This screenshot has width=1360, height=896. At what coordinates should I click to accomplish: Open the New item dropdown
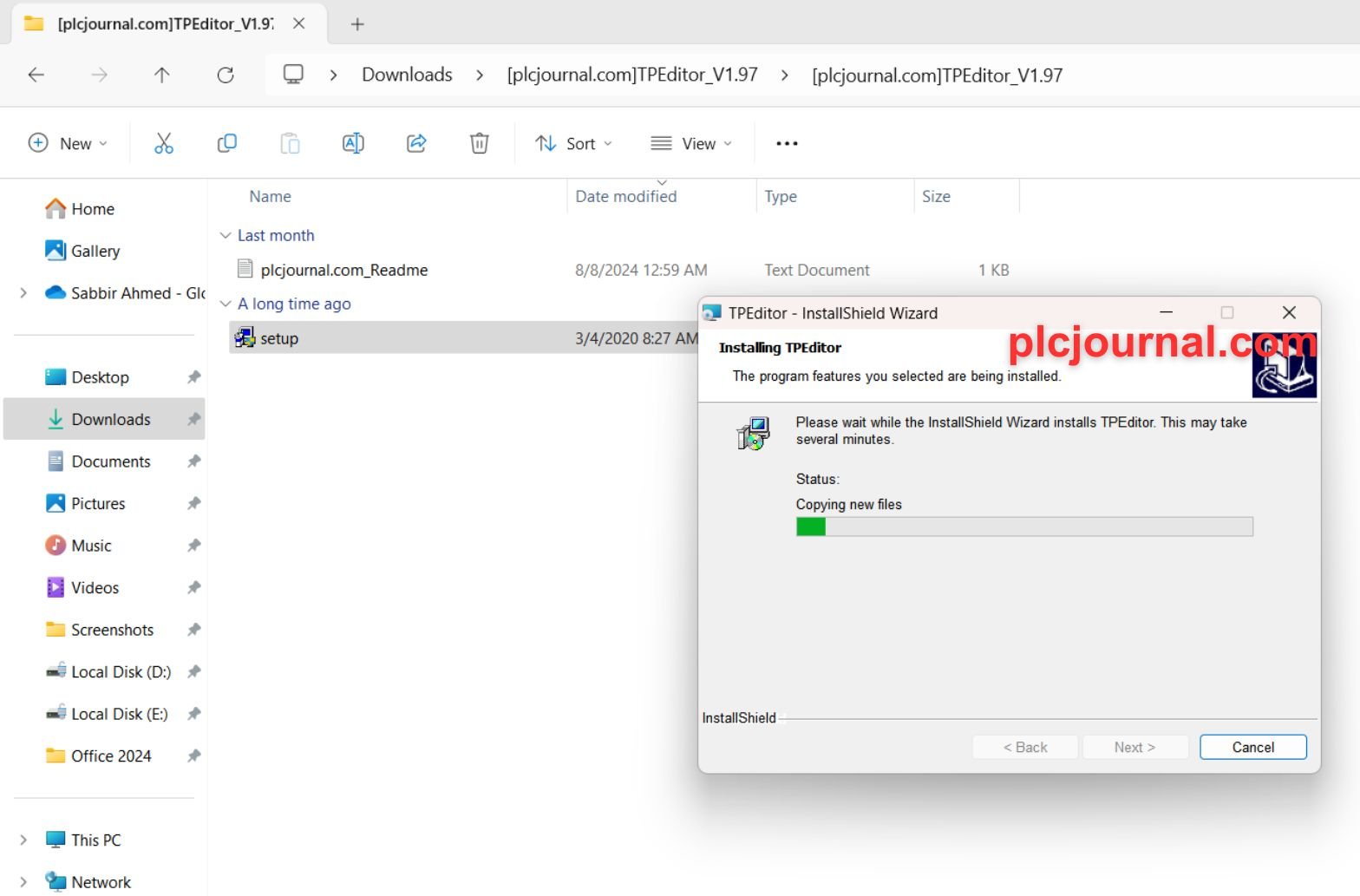(69, 143)
